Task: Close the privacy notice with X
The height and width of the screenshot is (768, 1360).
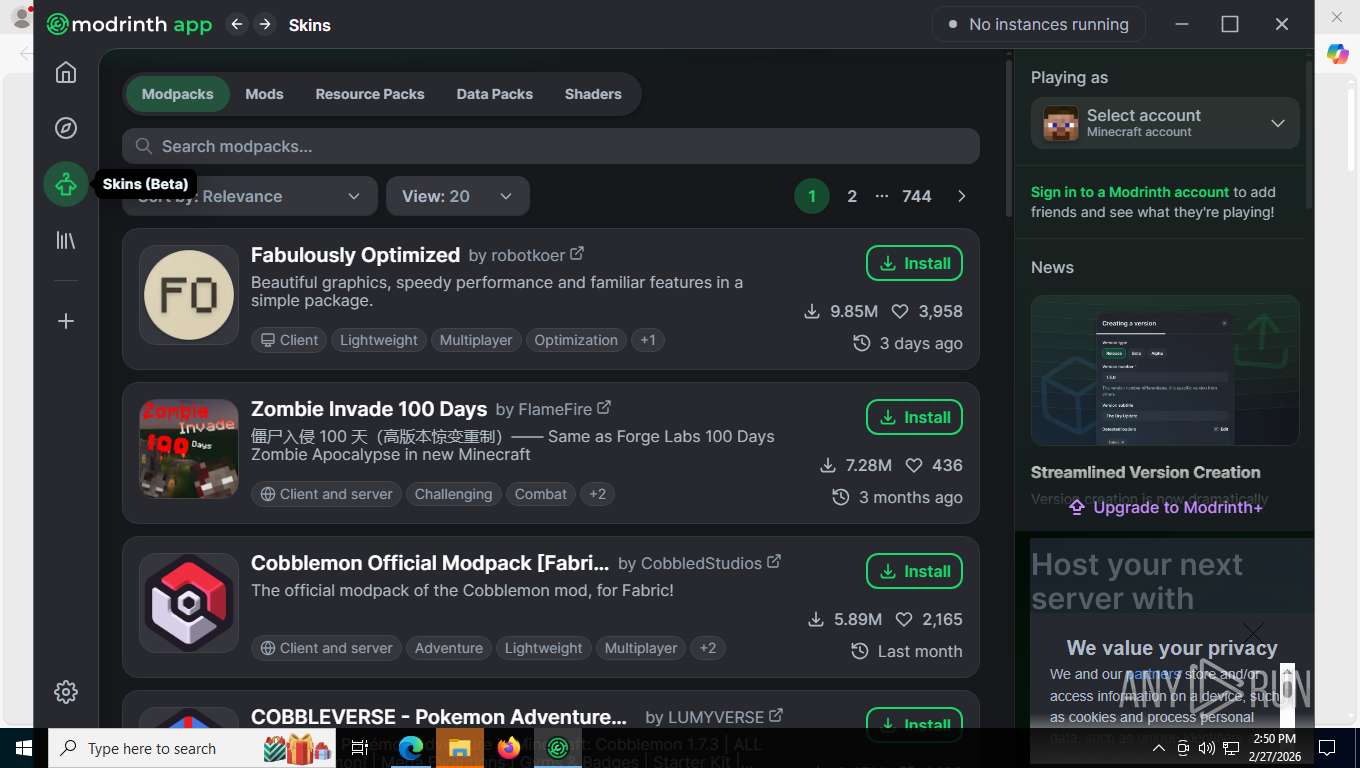Action: 1253,632
